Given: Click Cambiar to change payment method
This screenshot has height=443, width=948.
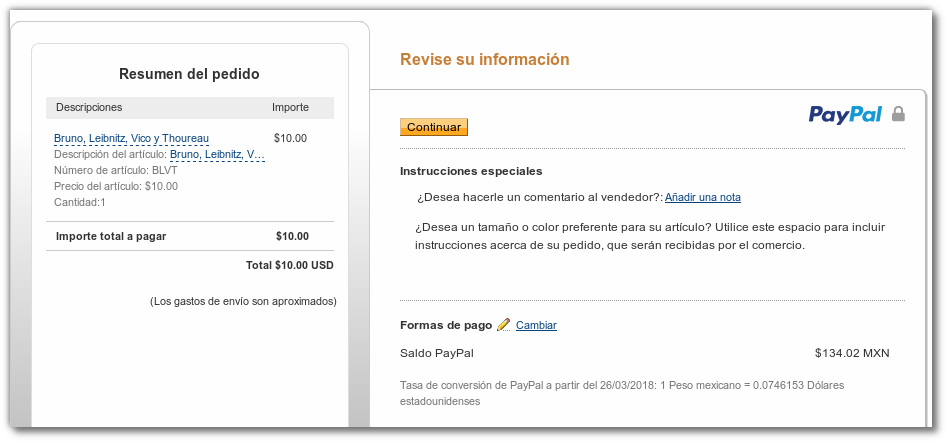Looking at the screenshot, I should 536,325.
